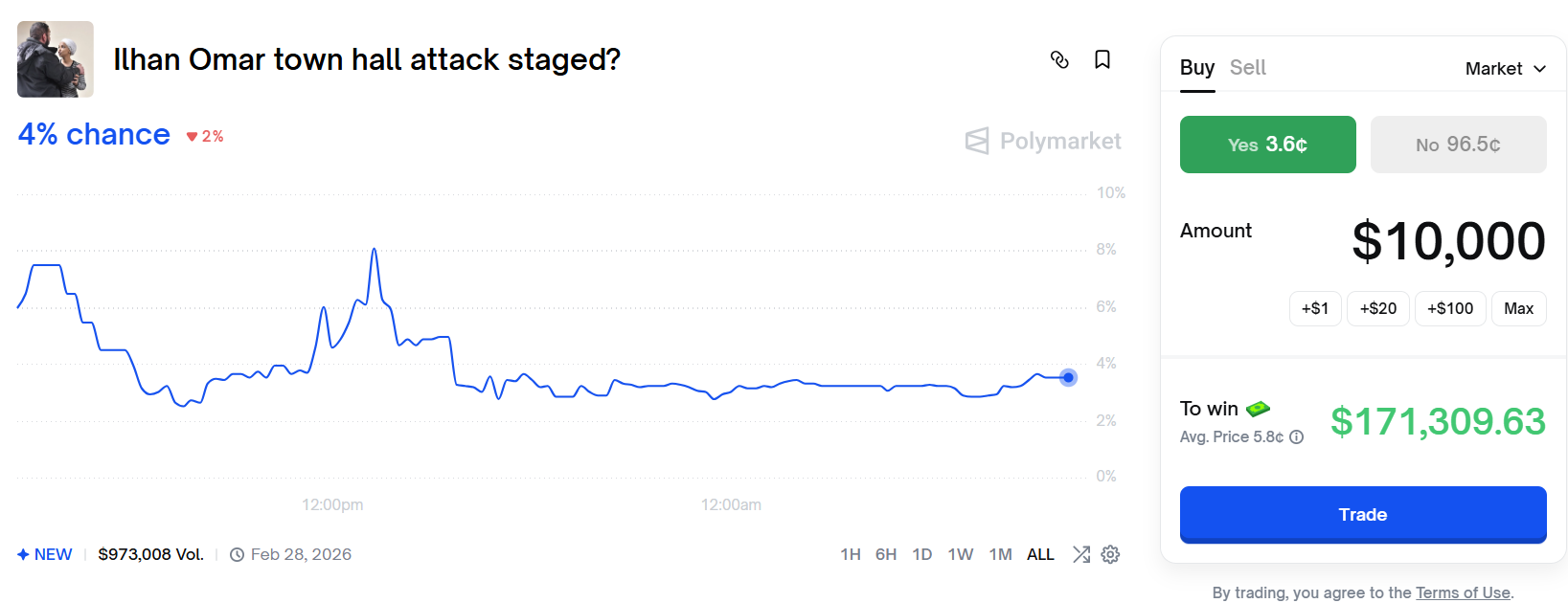Screen dimensions: 1568x603
Task: Click the current price dot on chart
Action: point(1068,377)
